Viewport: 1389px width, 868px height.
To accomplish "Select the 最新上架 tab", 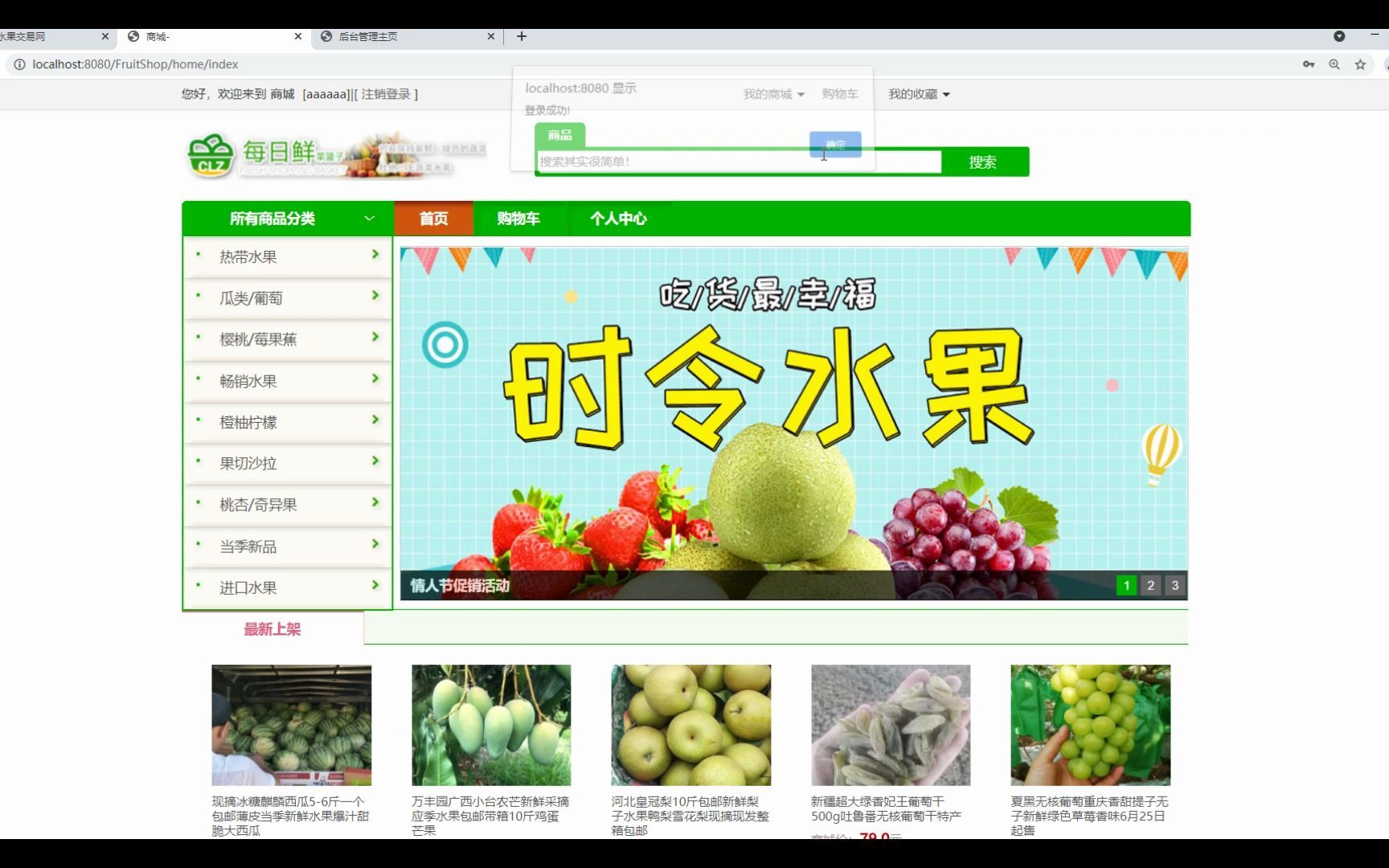I will 272,629.
